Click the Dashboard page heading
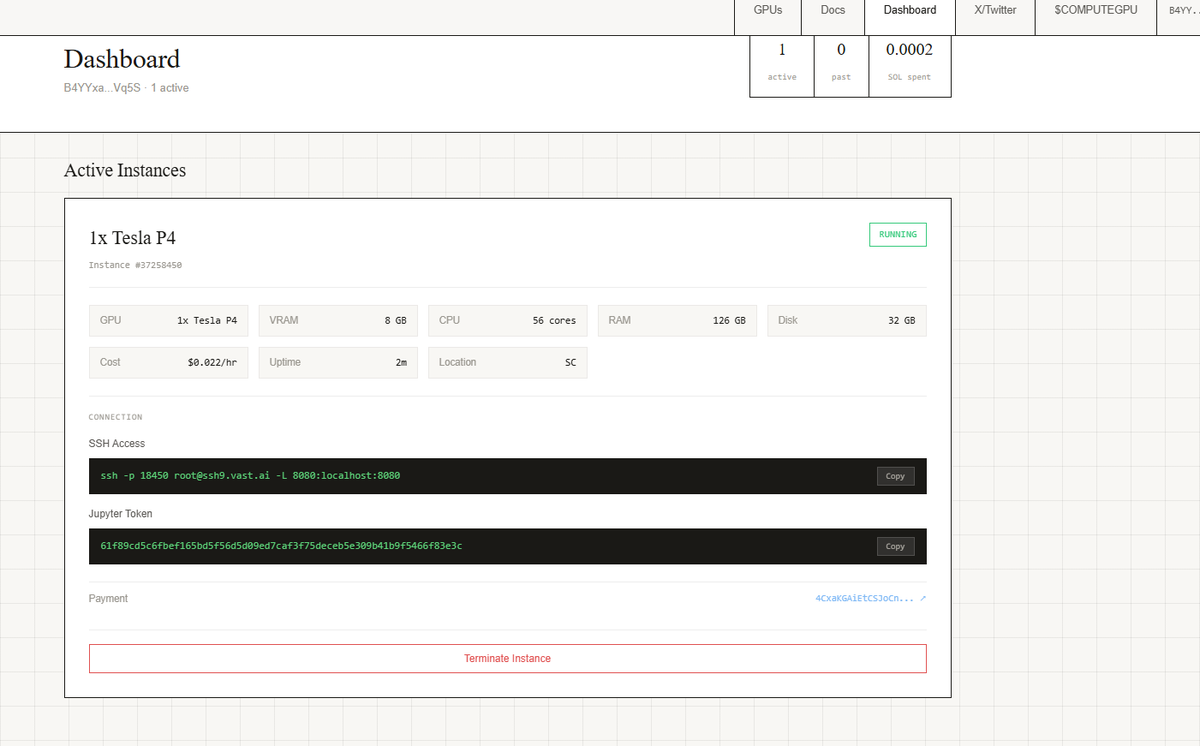Screen dimensions: 1200x746 (x=122, y=59)
